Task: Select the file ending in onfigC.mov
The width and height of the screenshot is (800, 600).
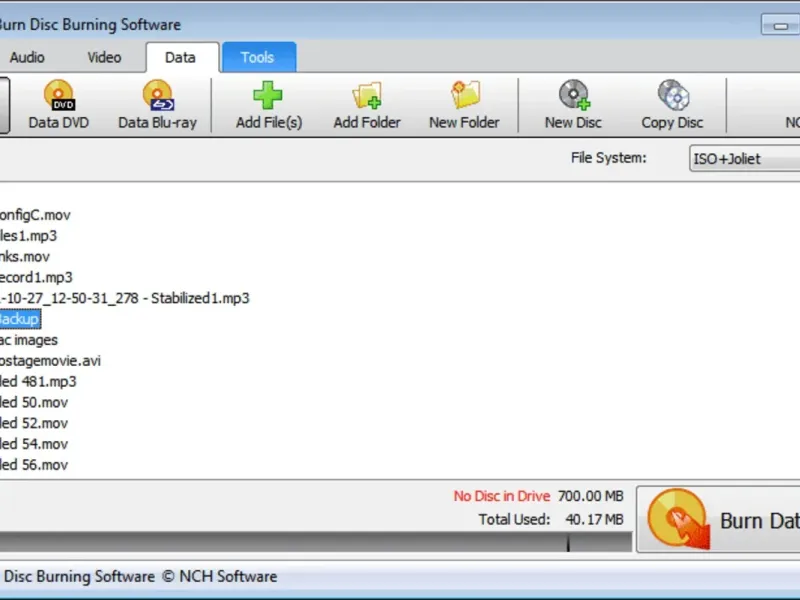Action: click(x=35, y=215)
